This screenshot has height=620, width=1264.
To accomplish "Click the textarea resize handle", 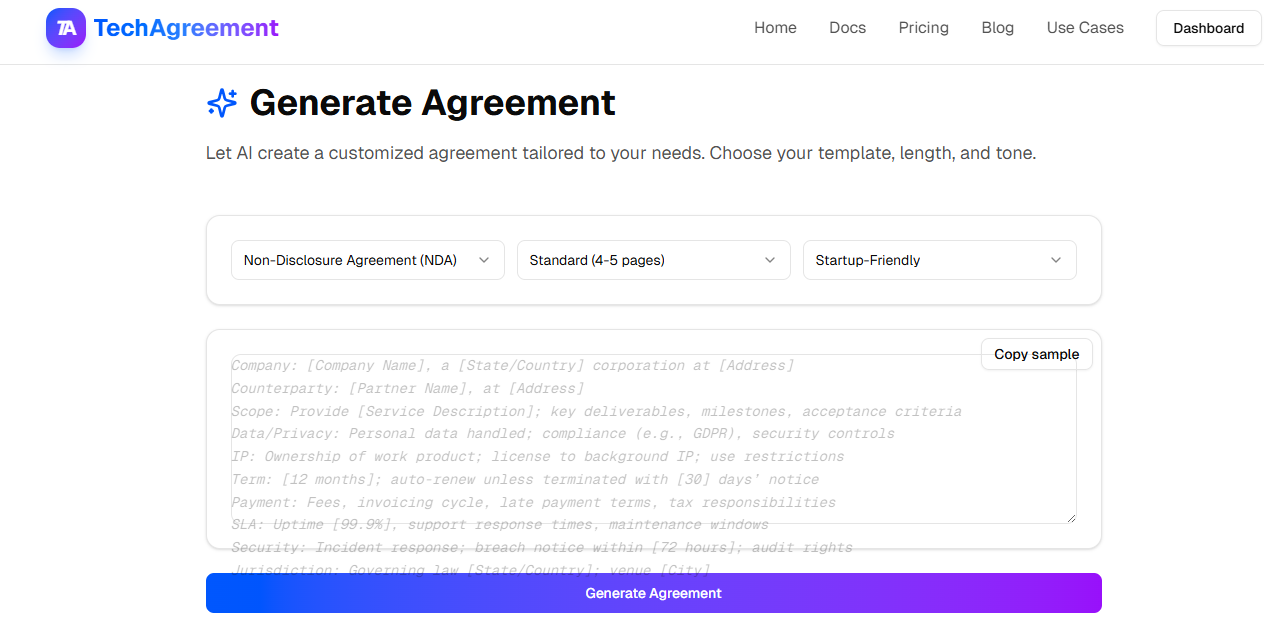I will (x=1071, y=517).
